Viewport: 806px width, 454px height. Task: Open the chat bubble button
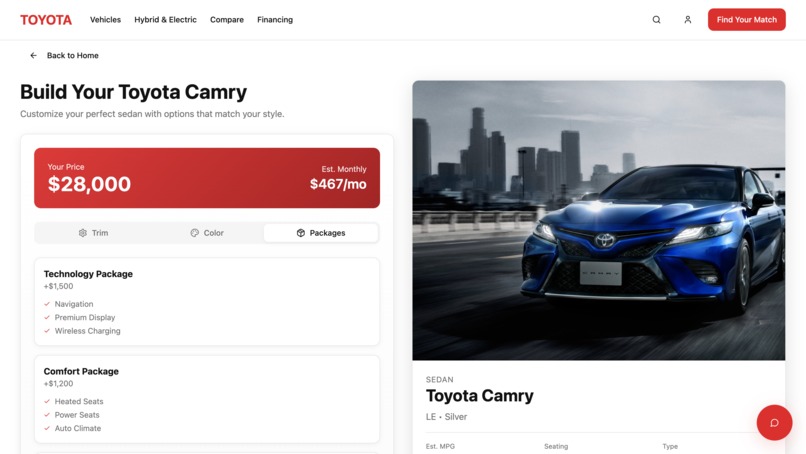click(774, 423)
